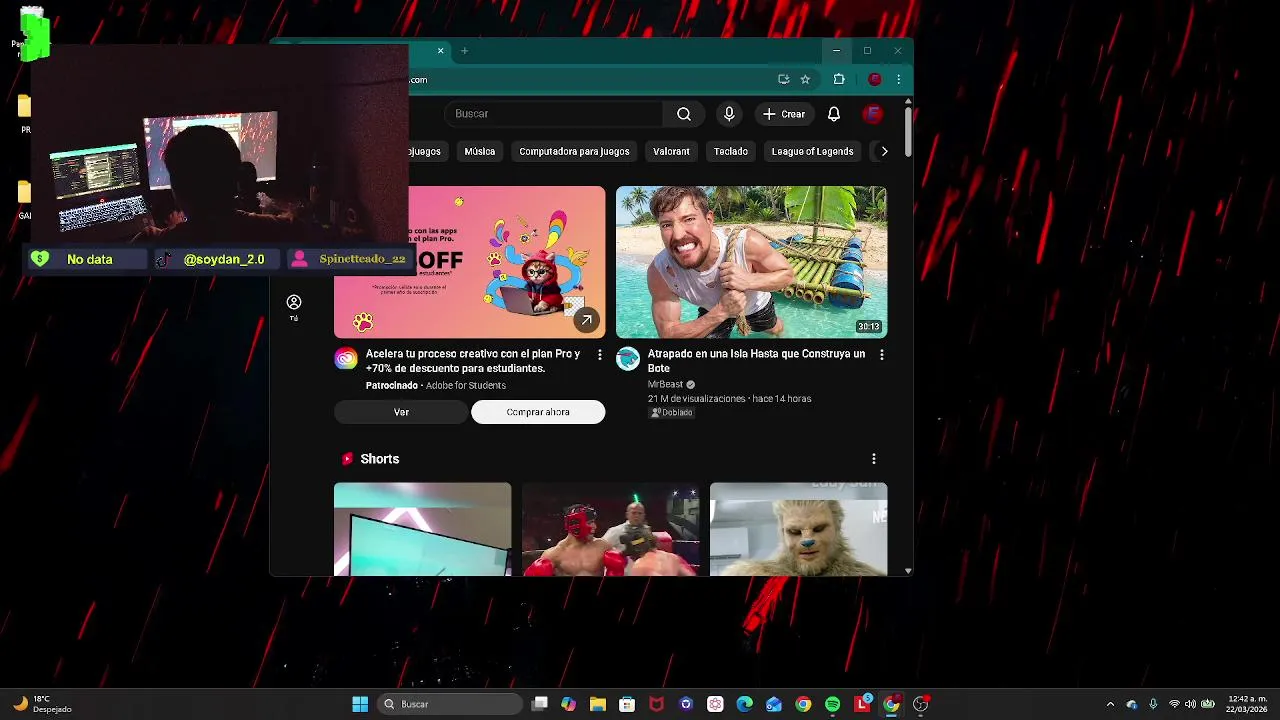Bookmark this page with the star icon
Screen dimensions: 1280x720
pos(805,79)
